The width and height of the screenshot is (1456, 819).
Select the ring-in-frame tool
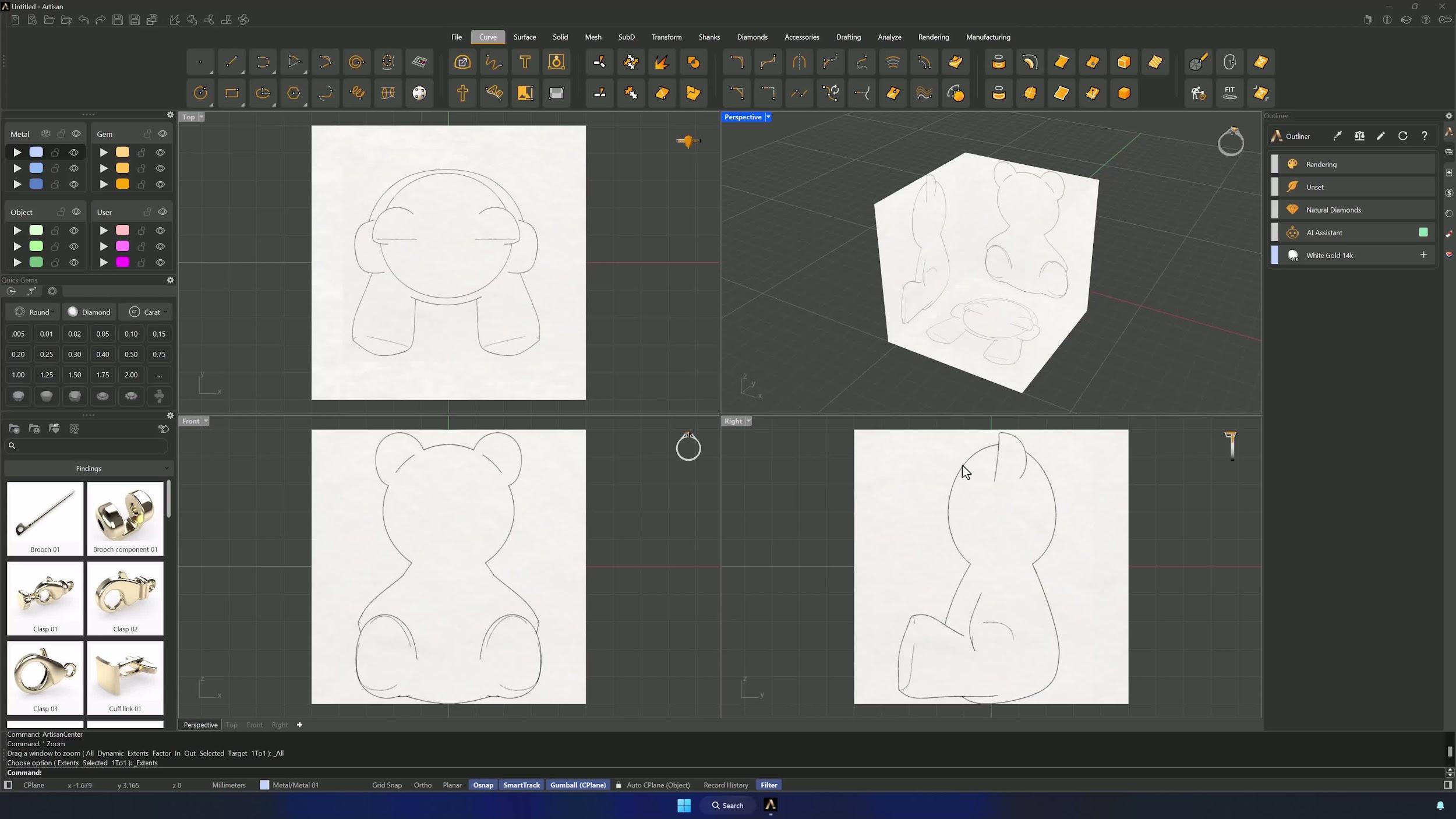point(556,62)
